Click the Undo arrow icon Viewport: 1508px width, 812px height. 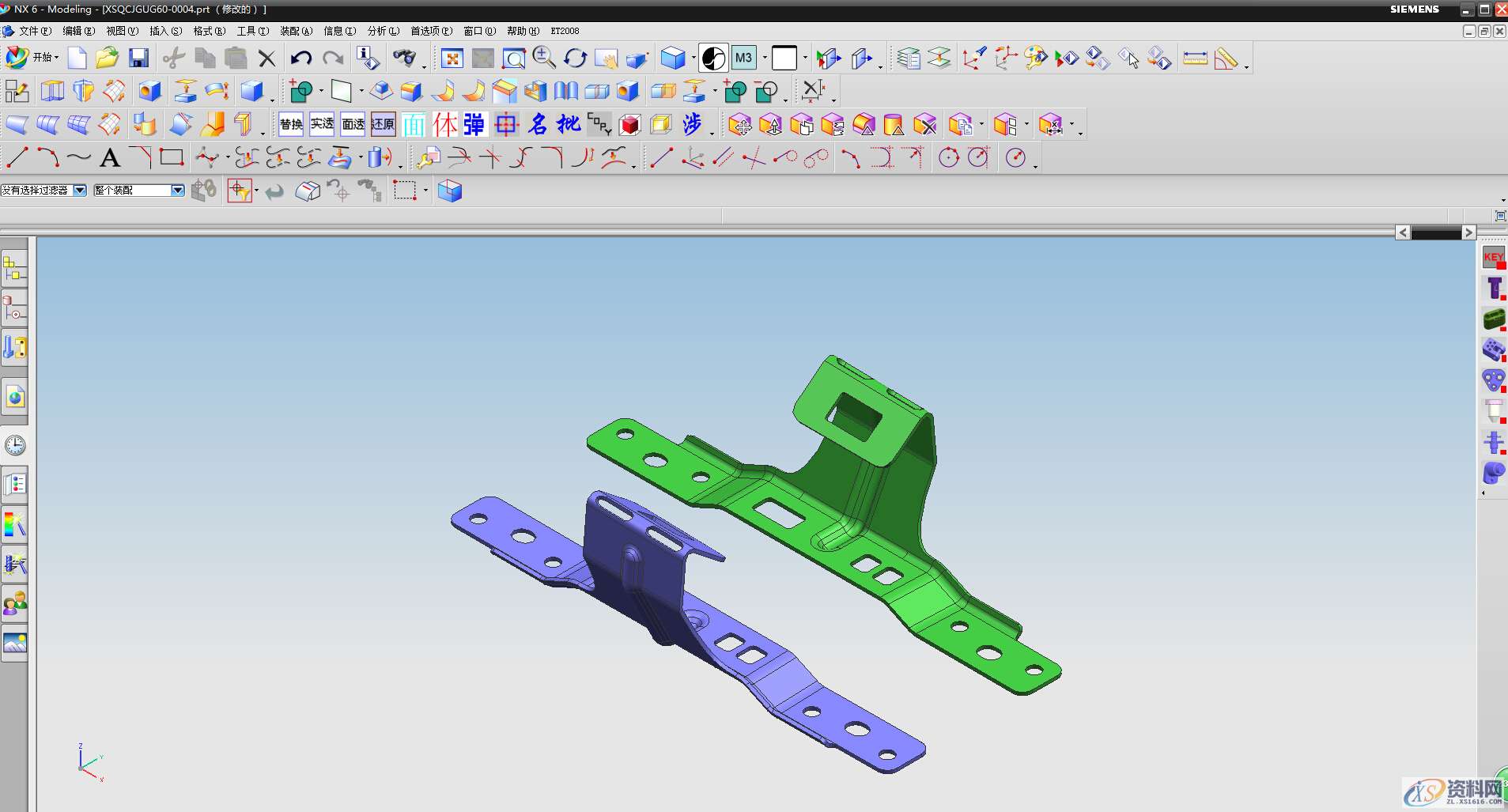pos(300,59)
